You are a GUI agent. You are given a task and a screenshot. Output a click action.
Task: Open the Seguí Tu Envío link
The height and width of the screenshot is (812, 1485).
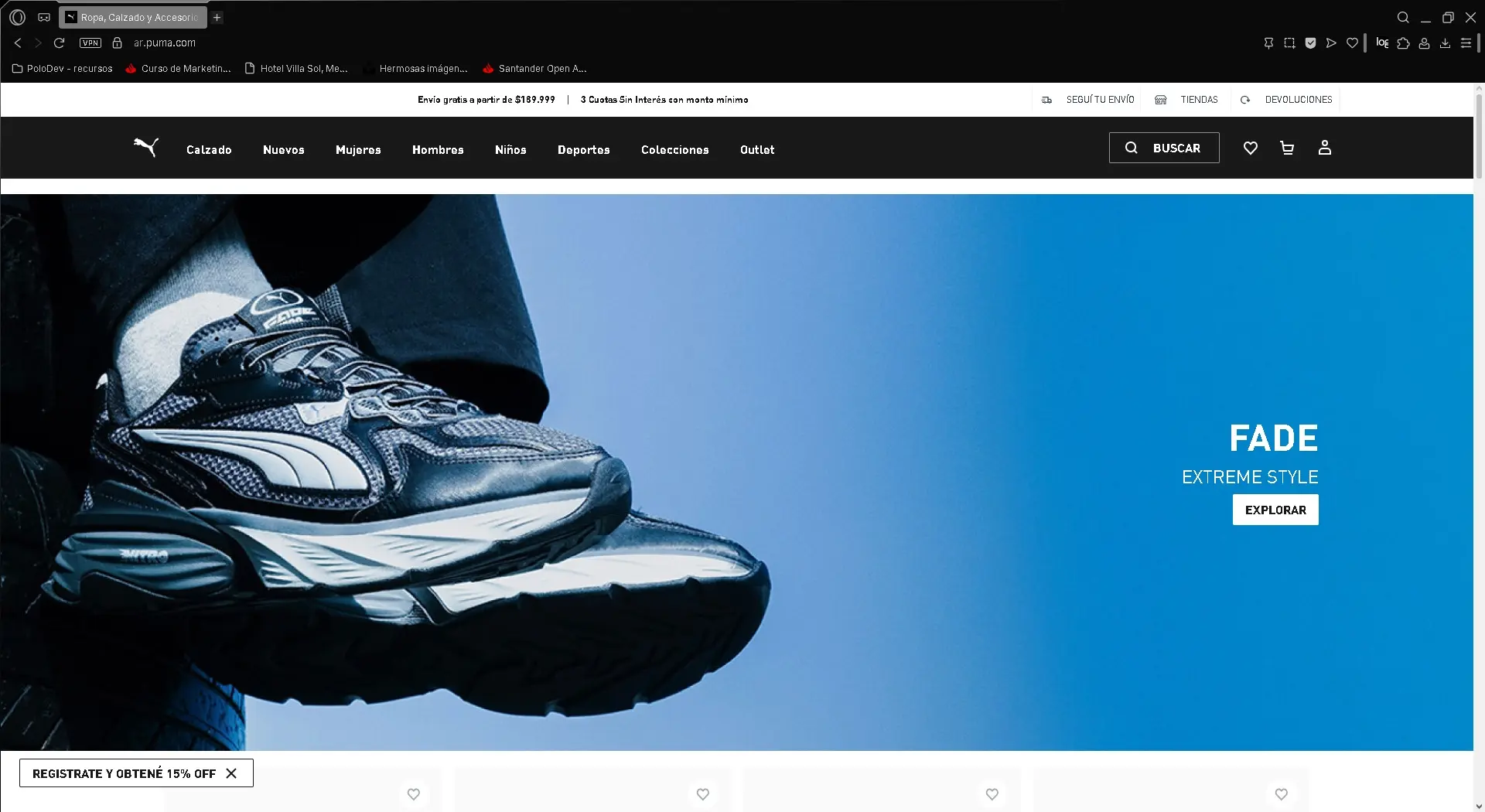click(1100, 100)
